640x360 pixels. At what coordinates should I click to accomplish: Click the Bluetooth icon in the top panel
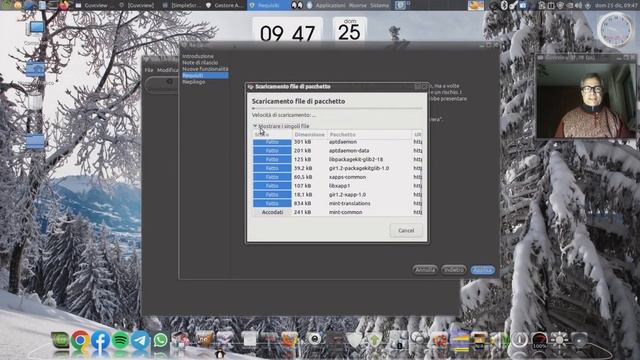504,5
